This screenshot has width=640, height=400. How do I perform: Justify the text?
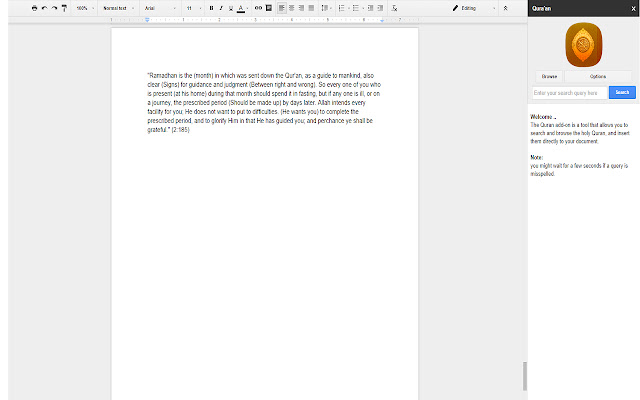pyautogui.click(x=311, y=8)
